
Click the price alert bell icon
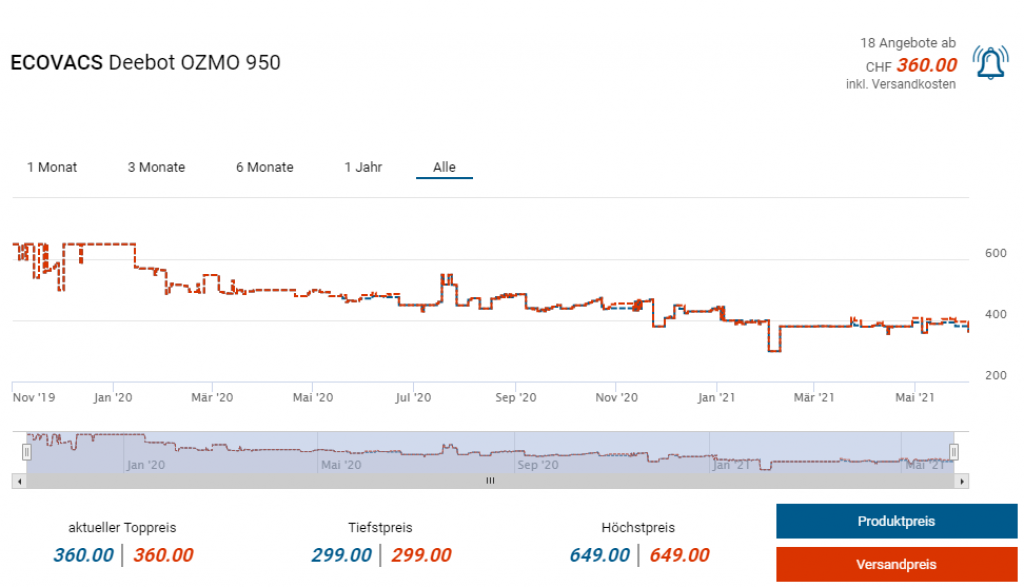click(990, 64)
